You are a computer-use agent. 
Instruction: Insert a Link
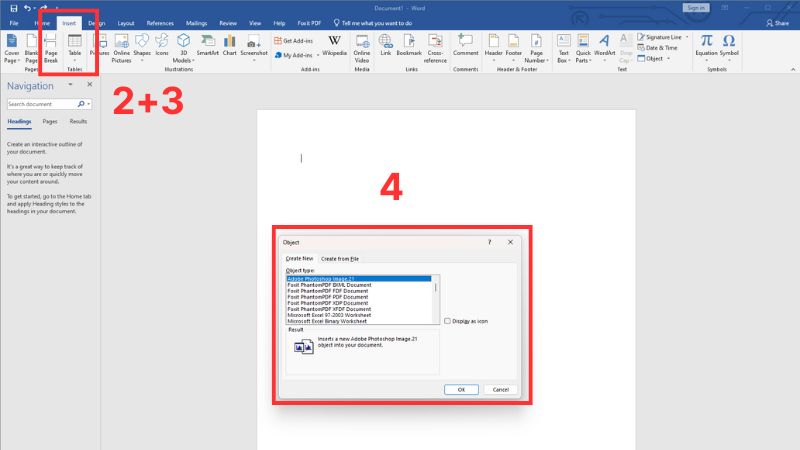(x=386, y=46)
